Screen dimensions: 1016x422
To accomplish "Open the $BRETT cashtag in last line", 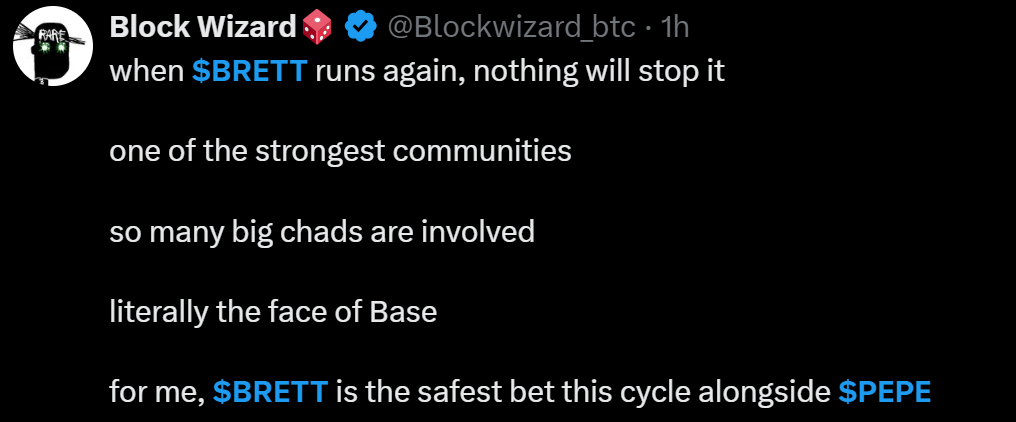I will [x=270, y=392].
